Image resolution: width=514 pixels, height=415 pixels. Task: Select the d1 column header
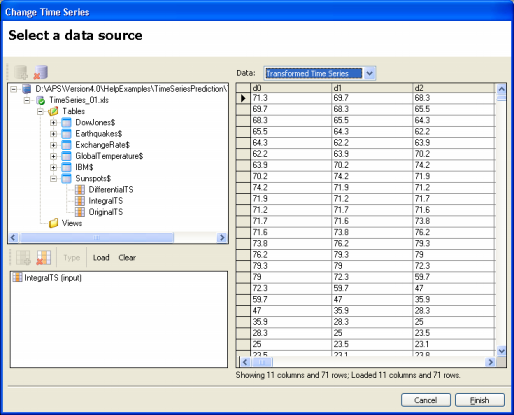coord(372,88)
